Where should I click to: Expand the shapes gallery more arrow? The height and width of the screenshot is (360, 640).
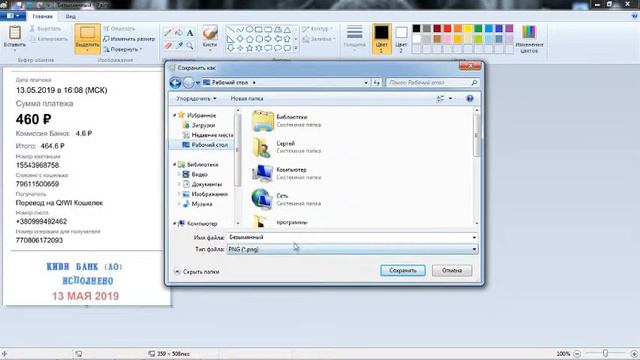click(x=296, y=48)
